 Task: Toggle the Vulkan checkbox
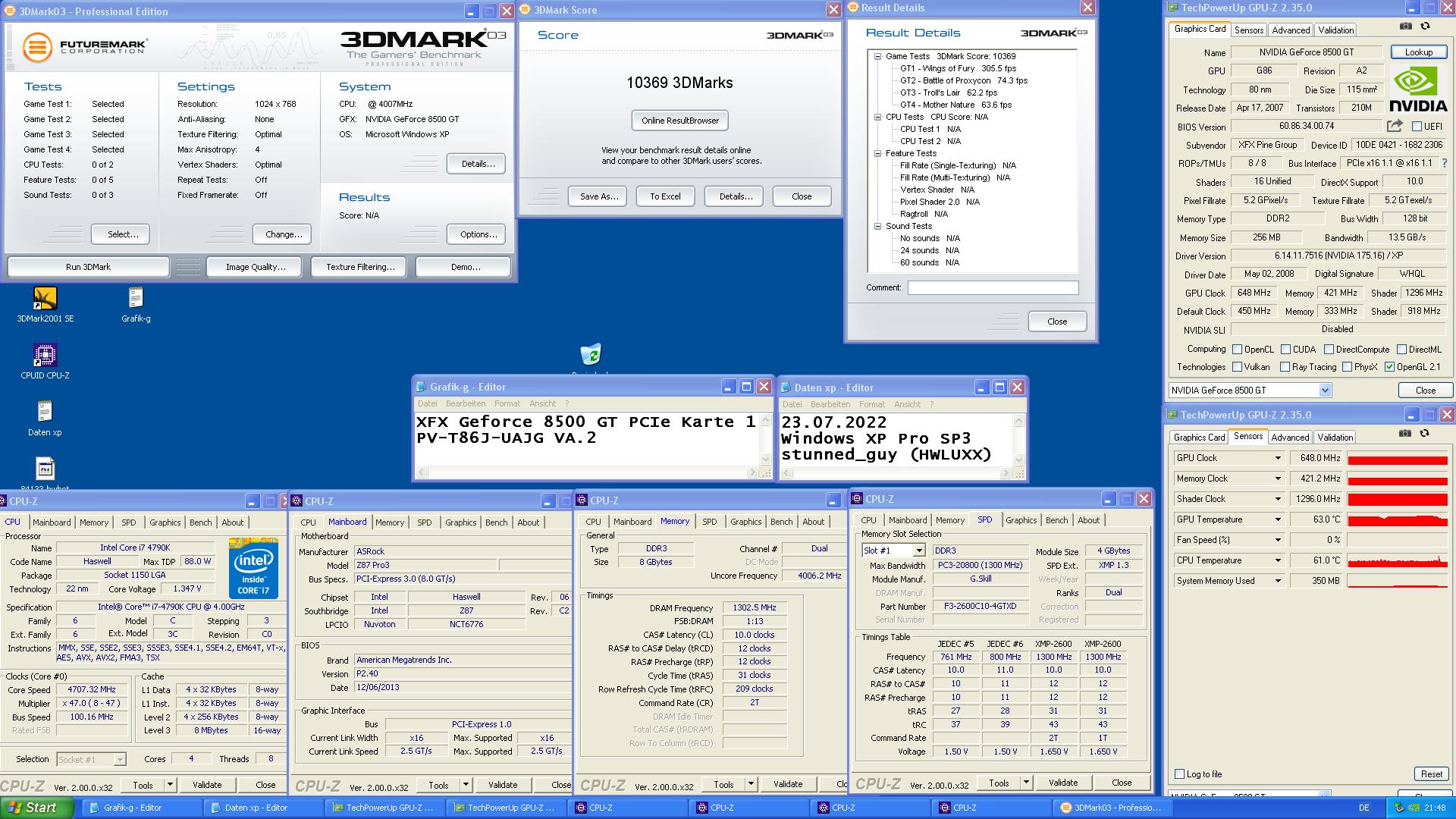1237,367
